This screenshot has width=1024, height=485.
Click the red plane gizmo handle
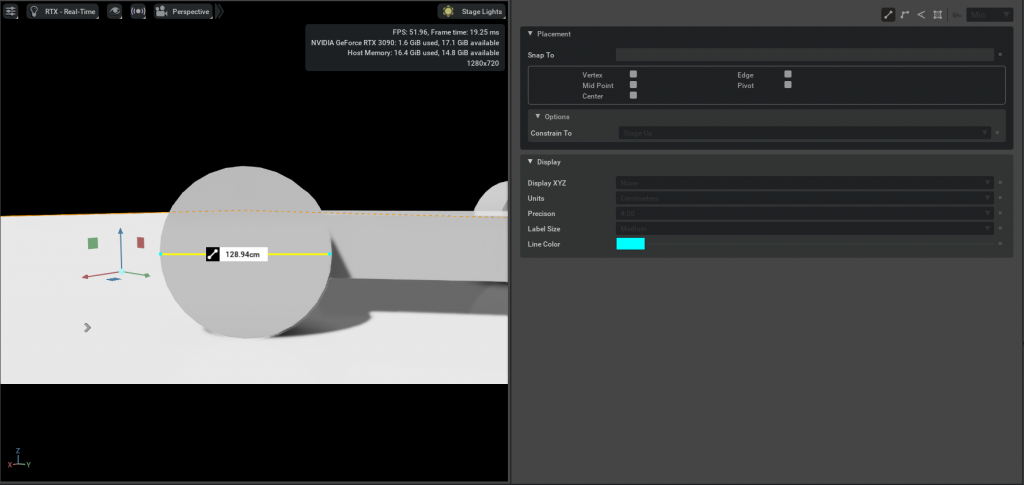140,242
